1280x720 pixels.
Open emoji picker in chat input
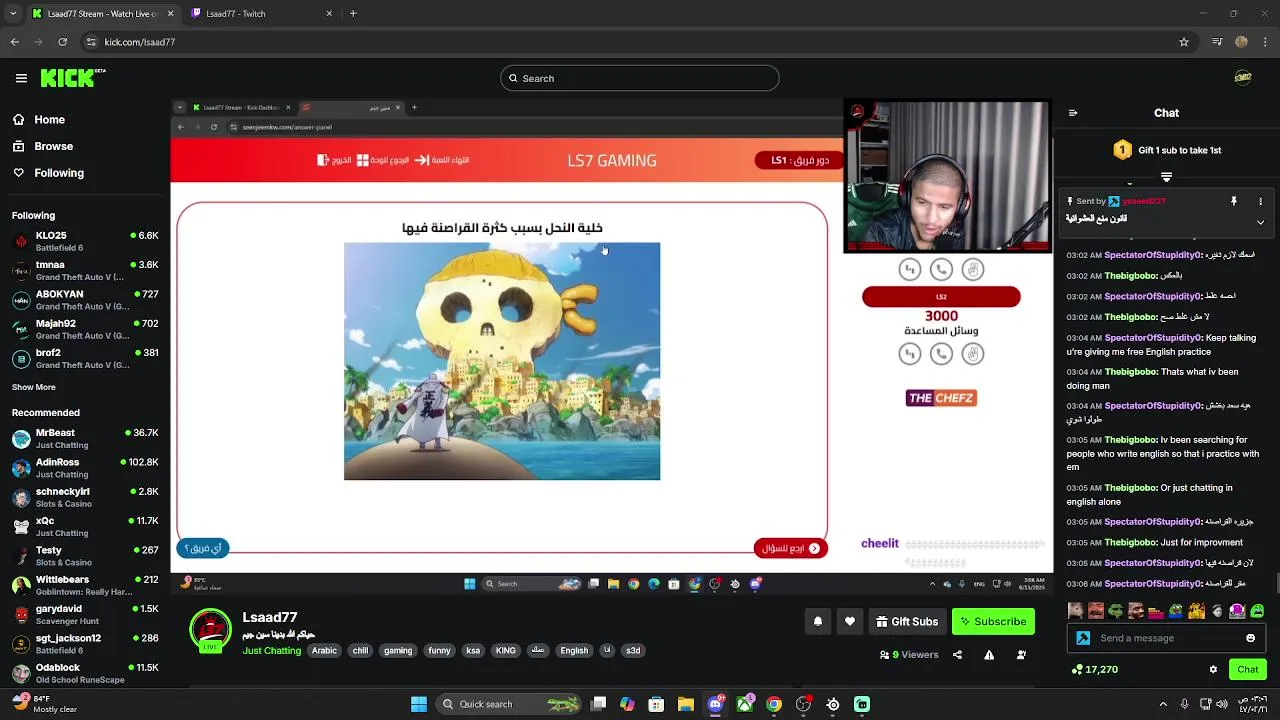click(x=1250, y=638)
